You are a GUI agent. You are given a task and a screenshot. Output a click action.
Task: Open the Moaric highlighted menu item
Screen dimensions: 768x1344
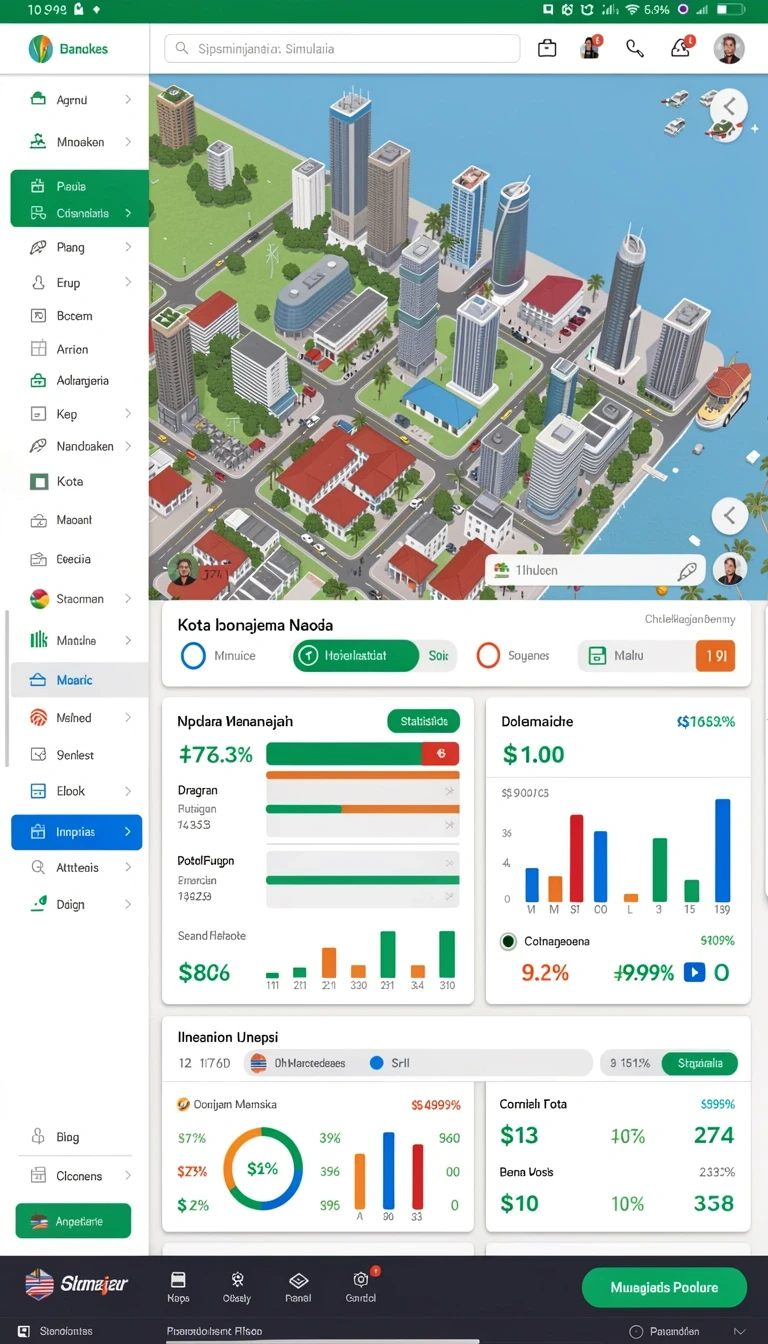tap(79, 680)
